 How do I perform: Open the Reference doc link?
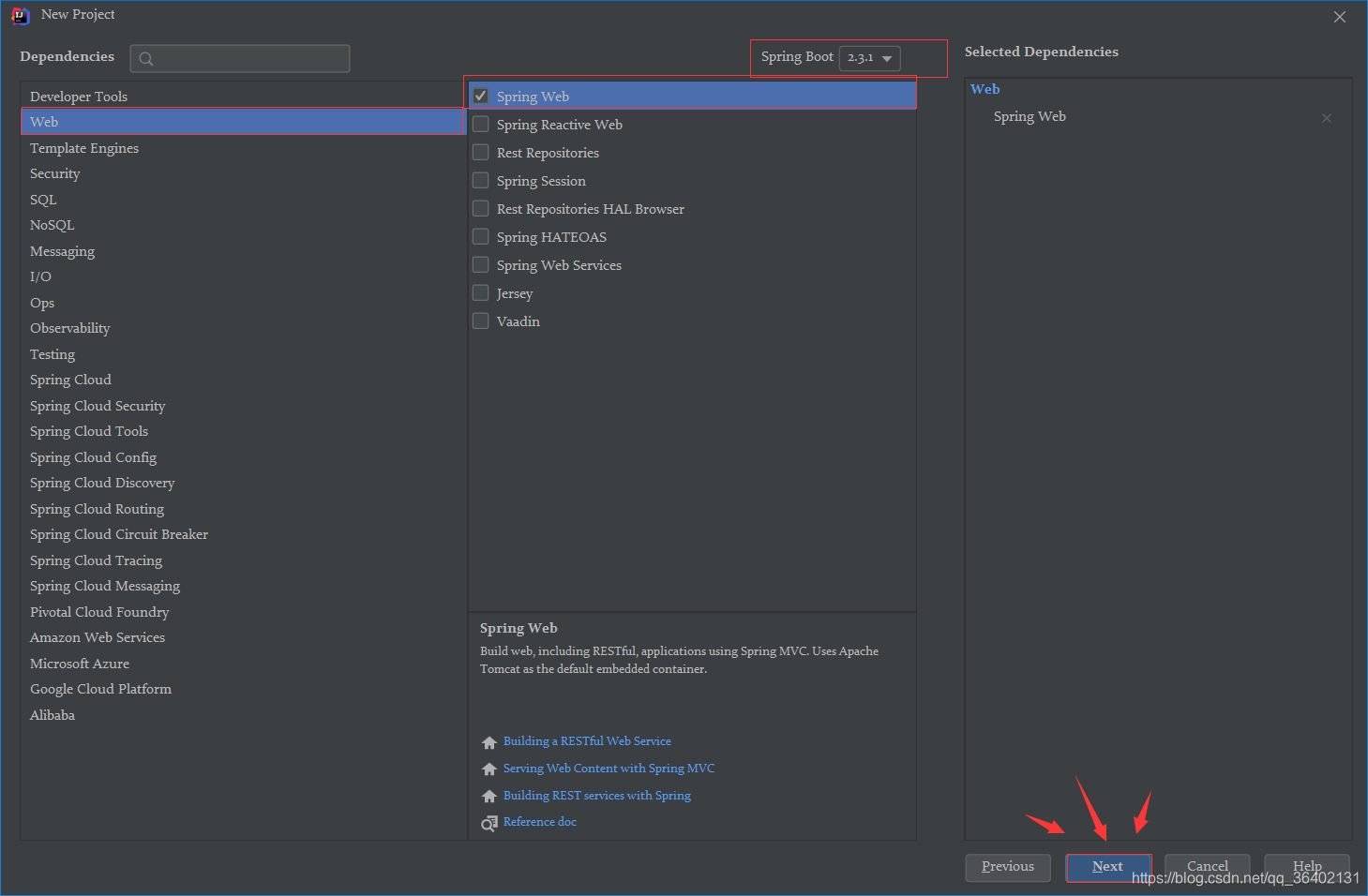(540, 822)
